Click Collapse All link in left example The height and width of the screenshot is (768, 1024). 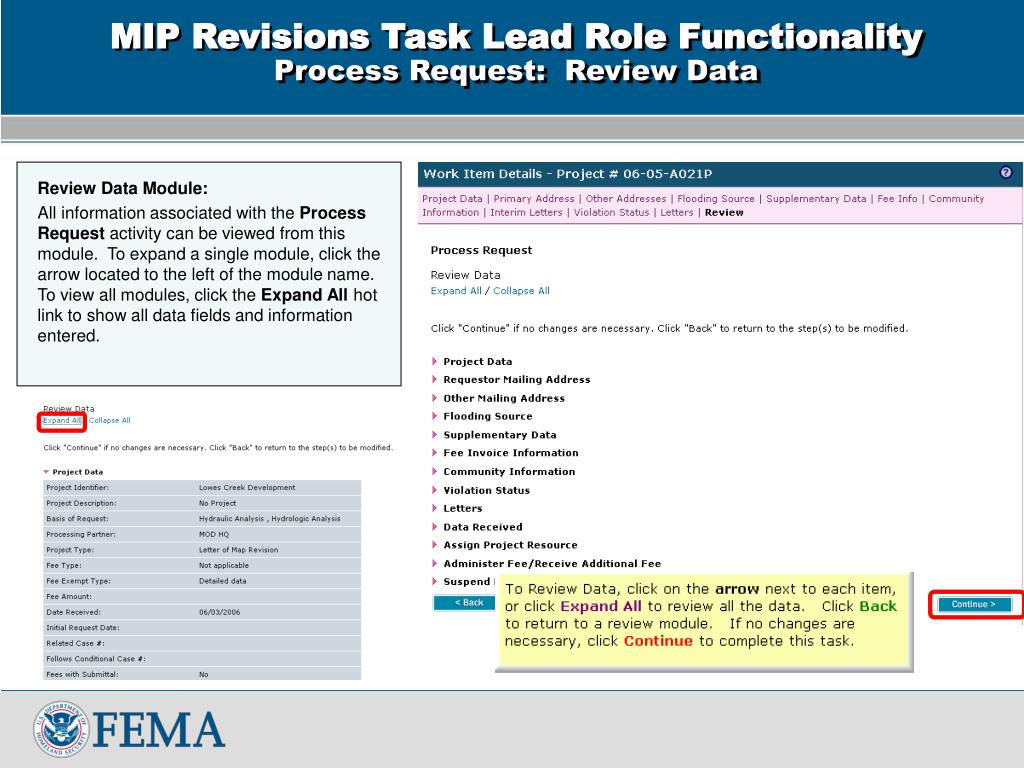point(110,421)
